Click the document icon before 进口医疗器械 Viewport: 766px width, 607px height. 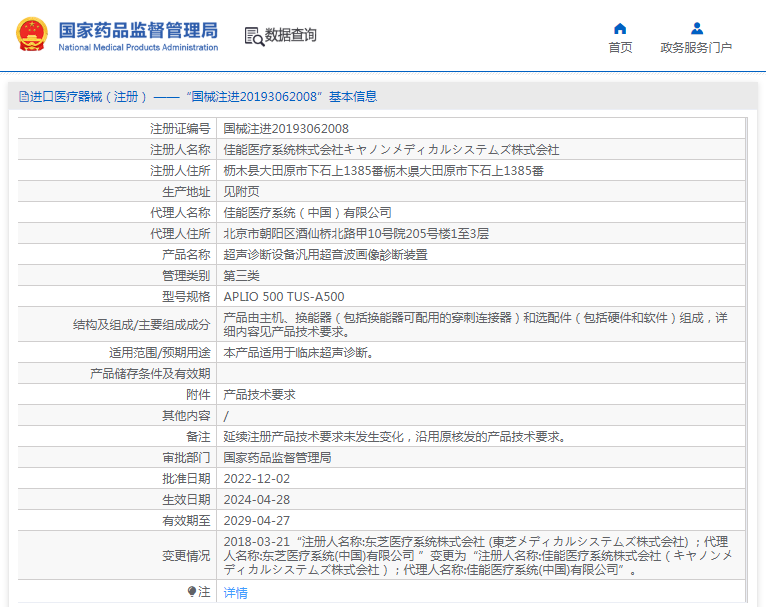click(x=23, y=97)
